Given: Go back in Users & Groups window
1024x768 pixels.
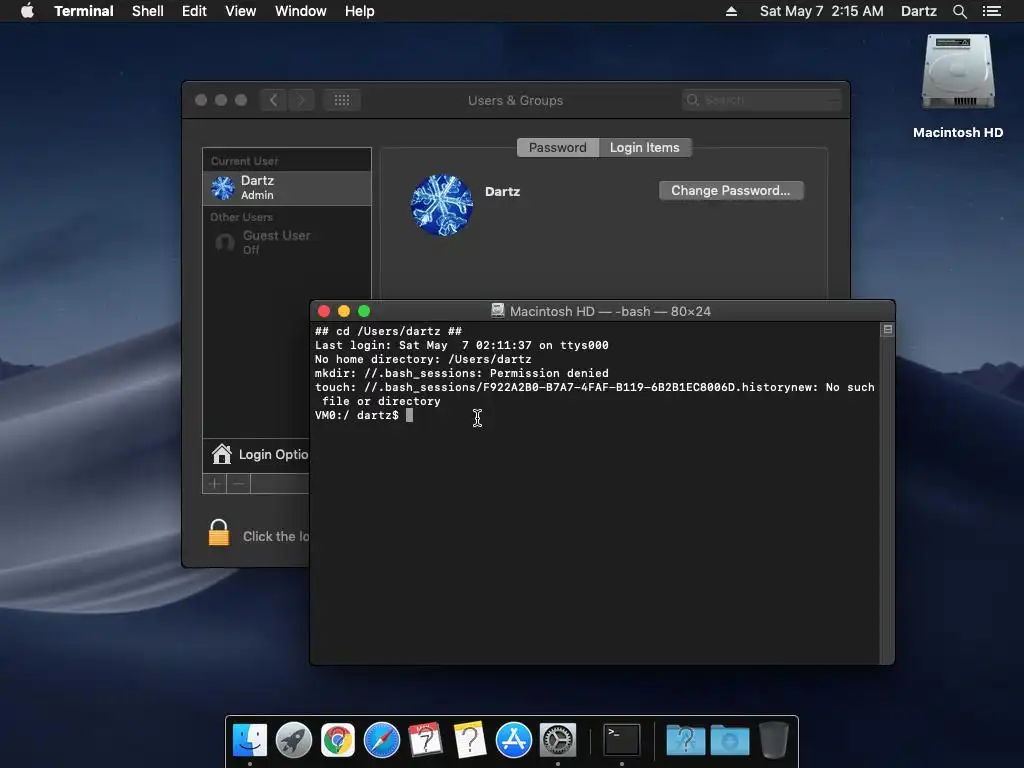Looking at the screenshot, I should (274, 100).
